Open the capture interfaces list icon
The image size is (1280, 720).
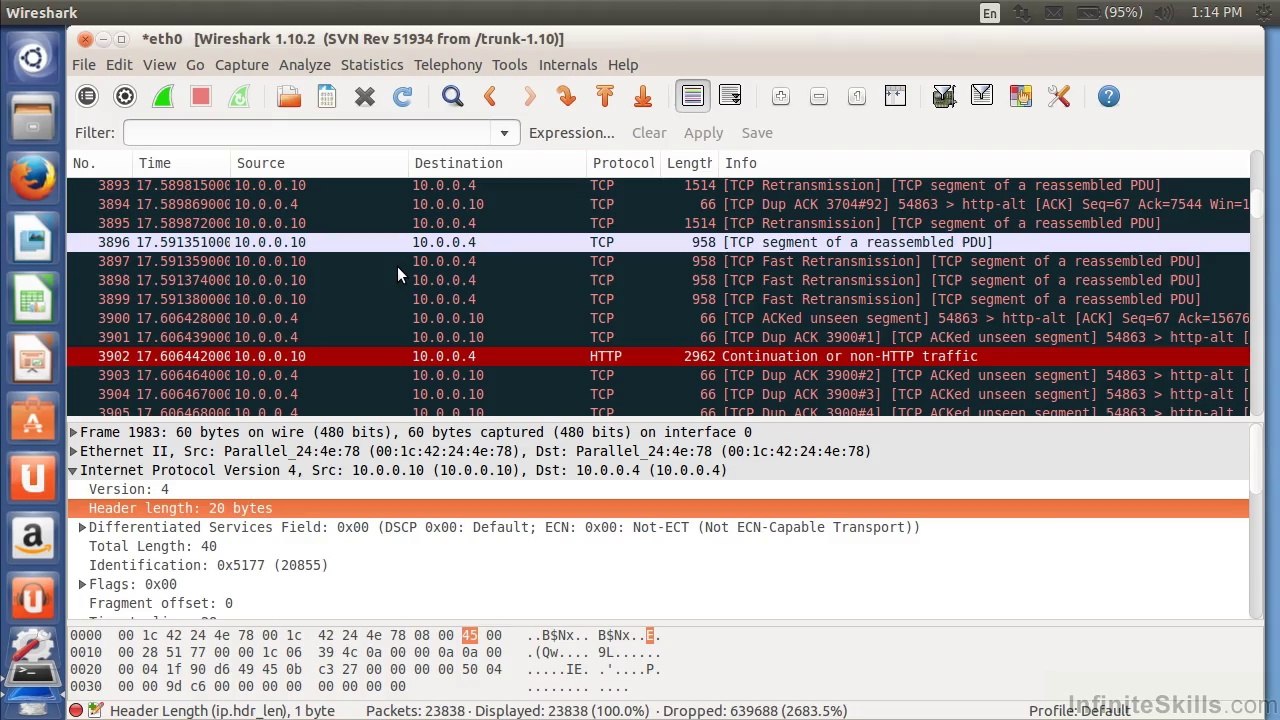87,96
